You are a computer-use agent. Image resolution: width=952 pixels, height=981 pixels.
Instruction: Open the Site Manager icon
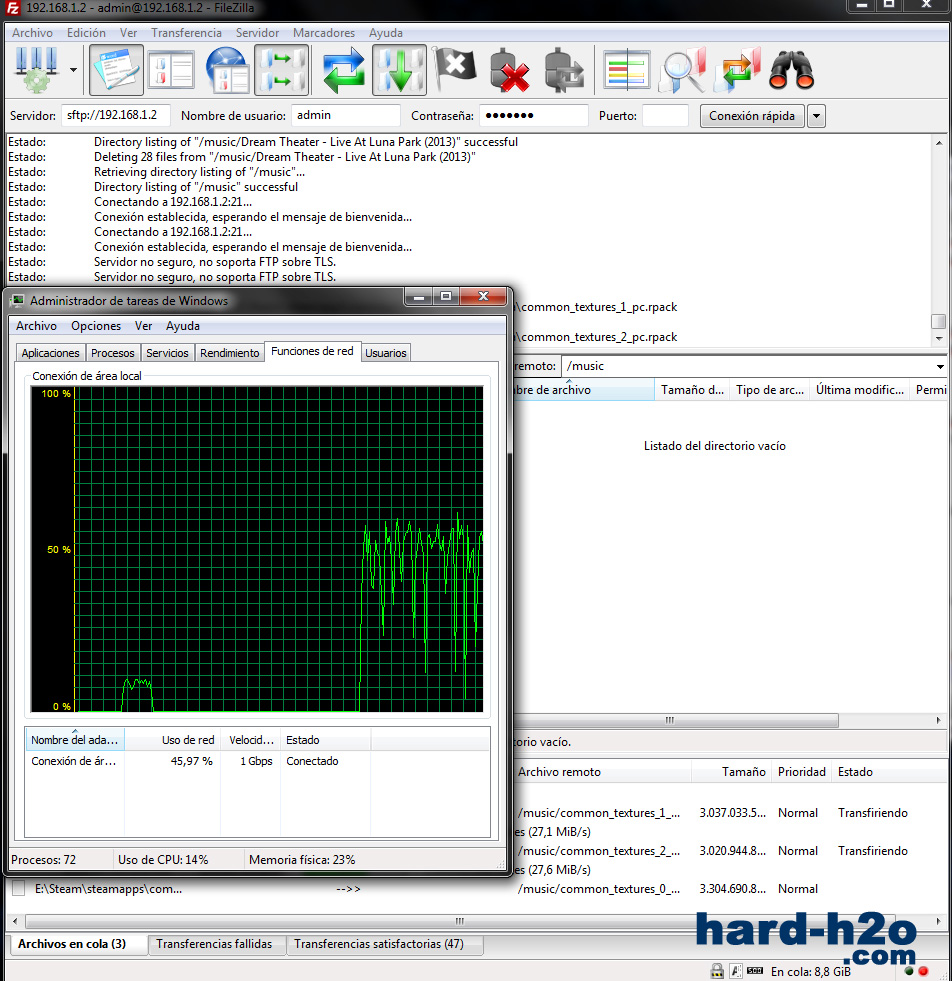(x=36, y=69)
